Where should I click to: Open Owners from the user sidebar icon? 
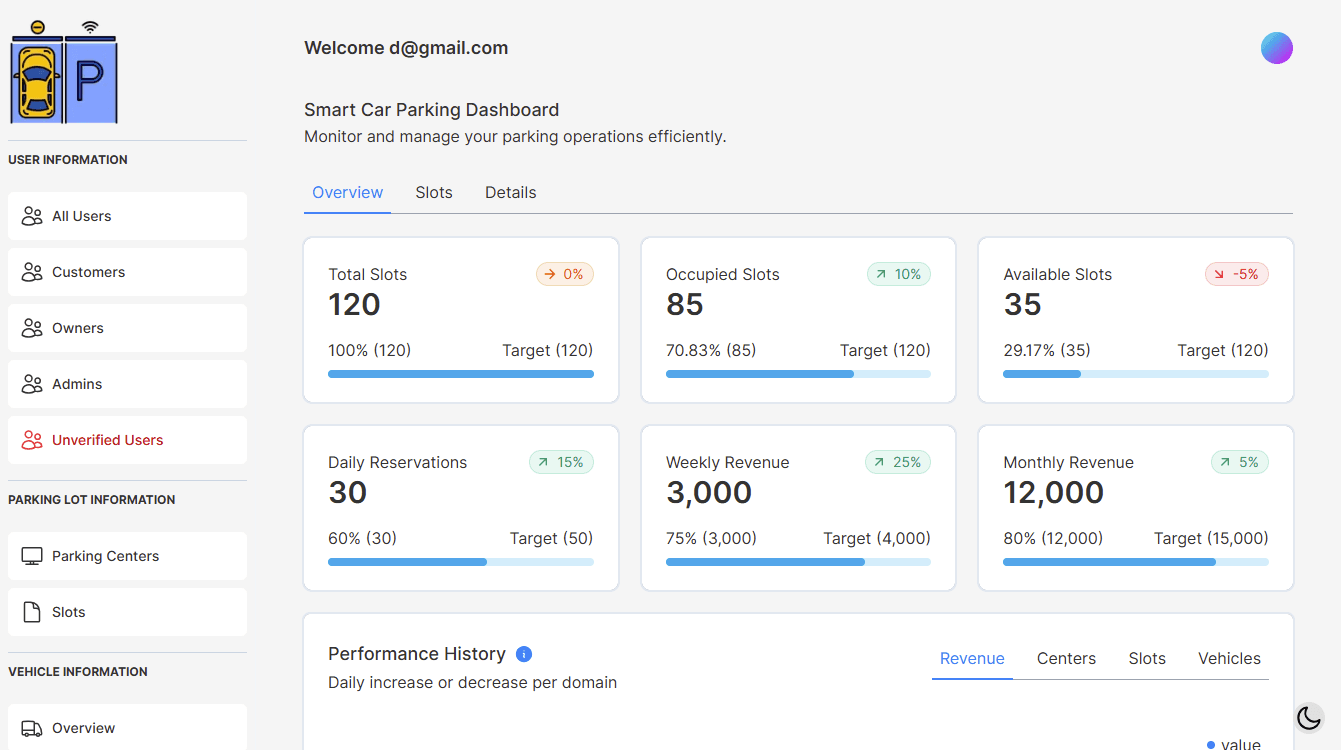(29, 327)
